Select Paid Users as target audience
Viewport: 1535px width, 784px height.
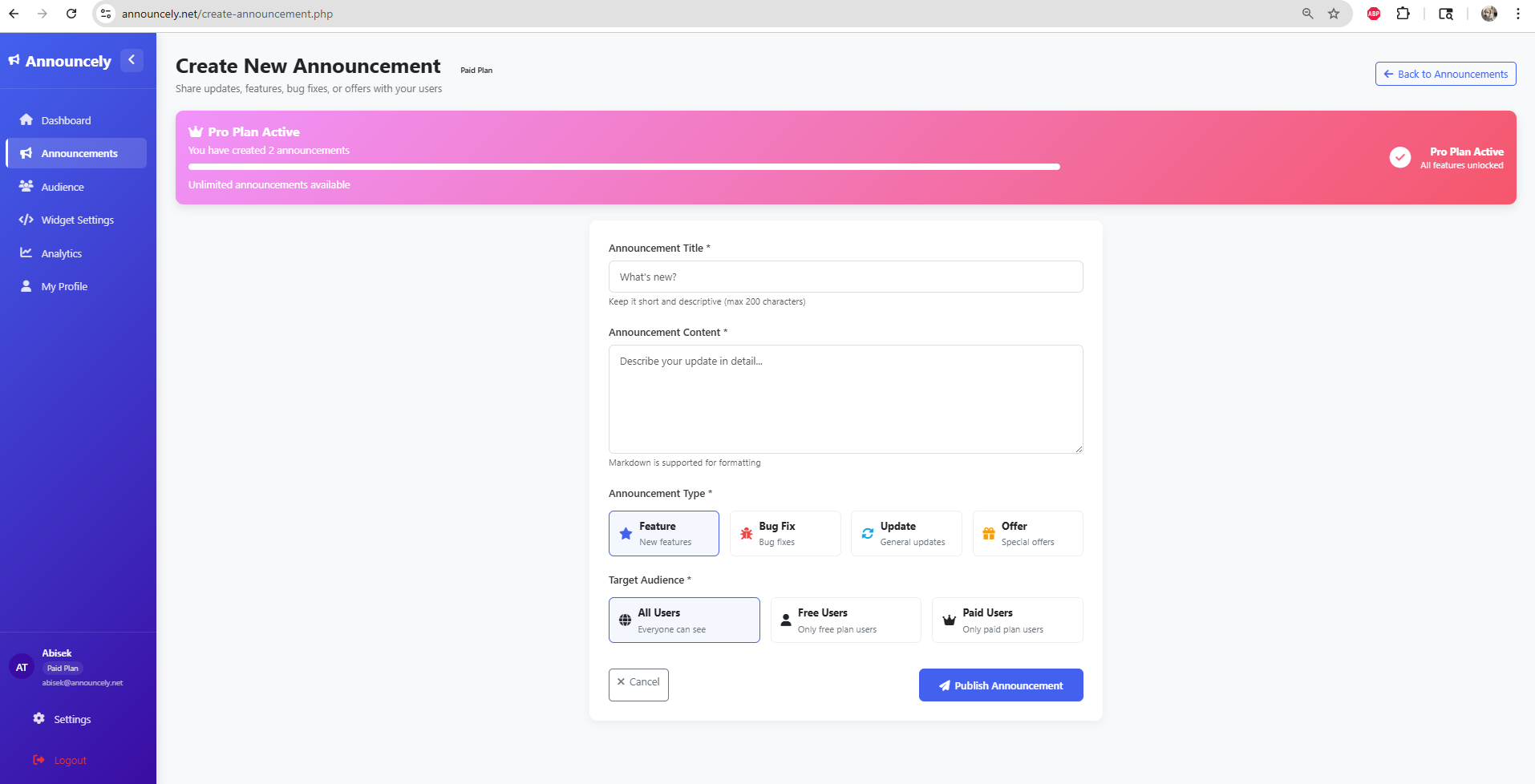[1006, 619]
